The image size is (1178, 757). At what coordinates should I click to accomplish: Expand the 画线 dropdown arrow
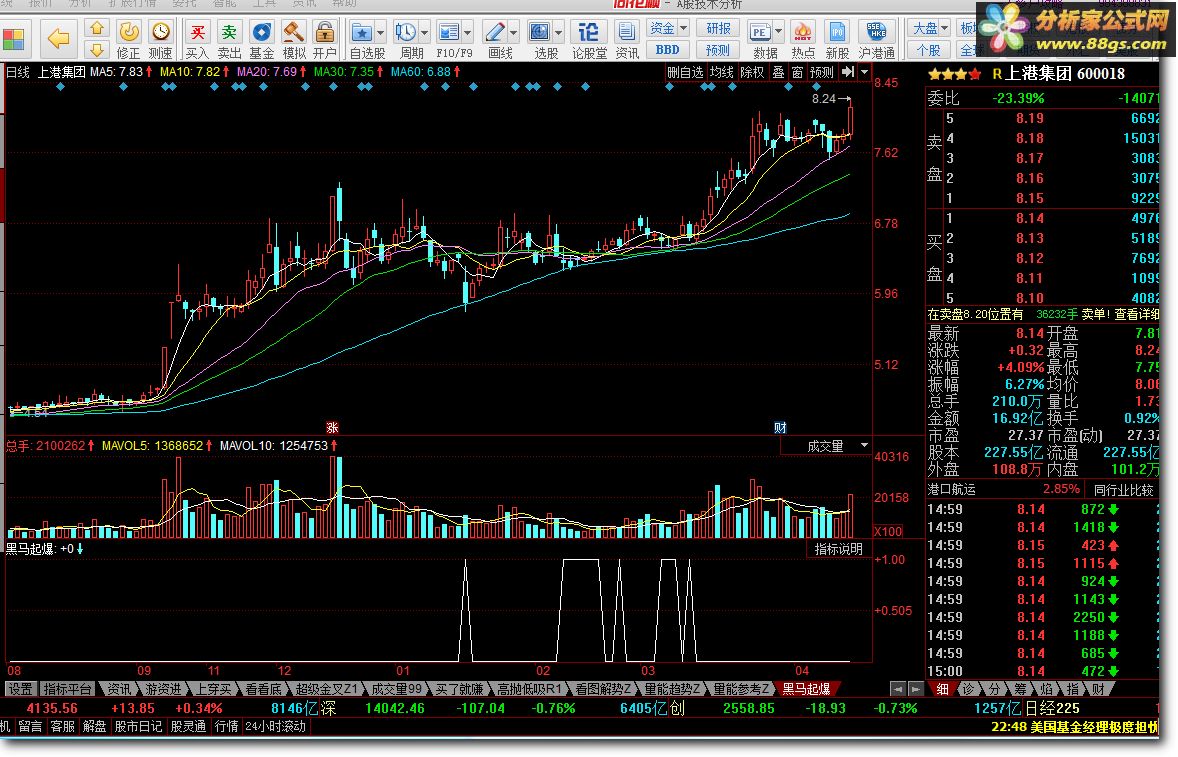(x=514, y=32)
